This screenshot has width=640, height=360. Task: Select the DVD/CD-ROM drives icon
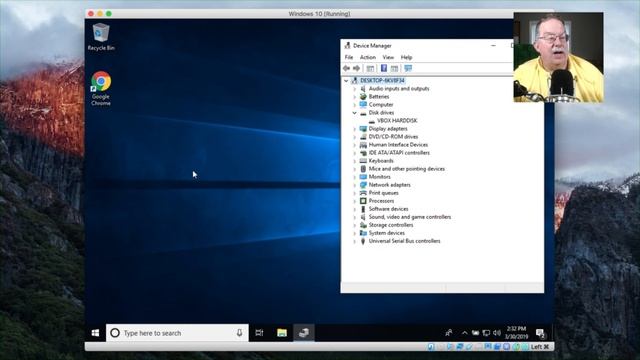coord(363,137)
